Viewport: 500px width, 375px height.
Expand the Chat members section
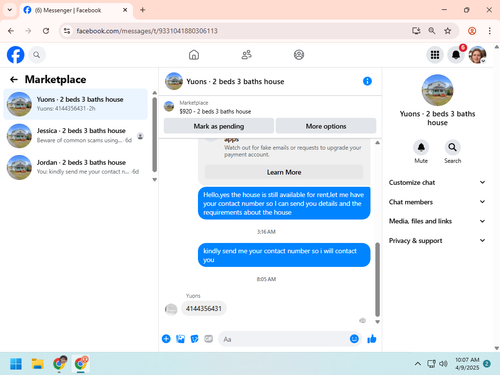(x=437, y=202)
